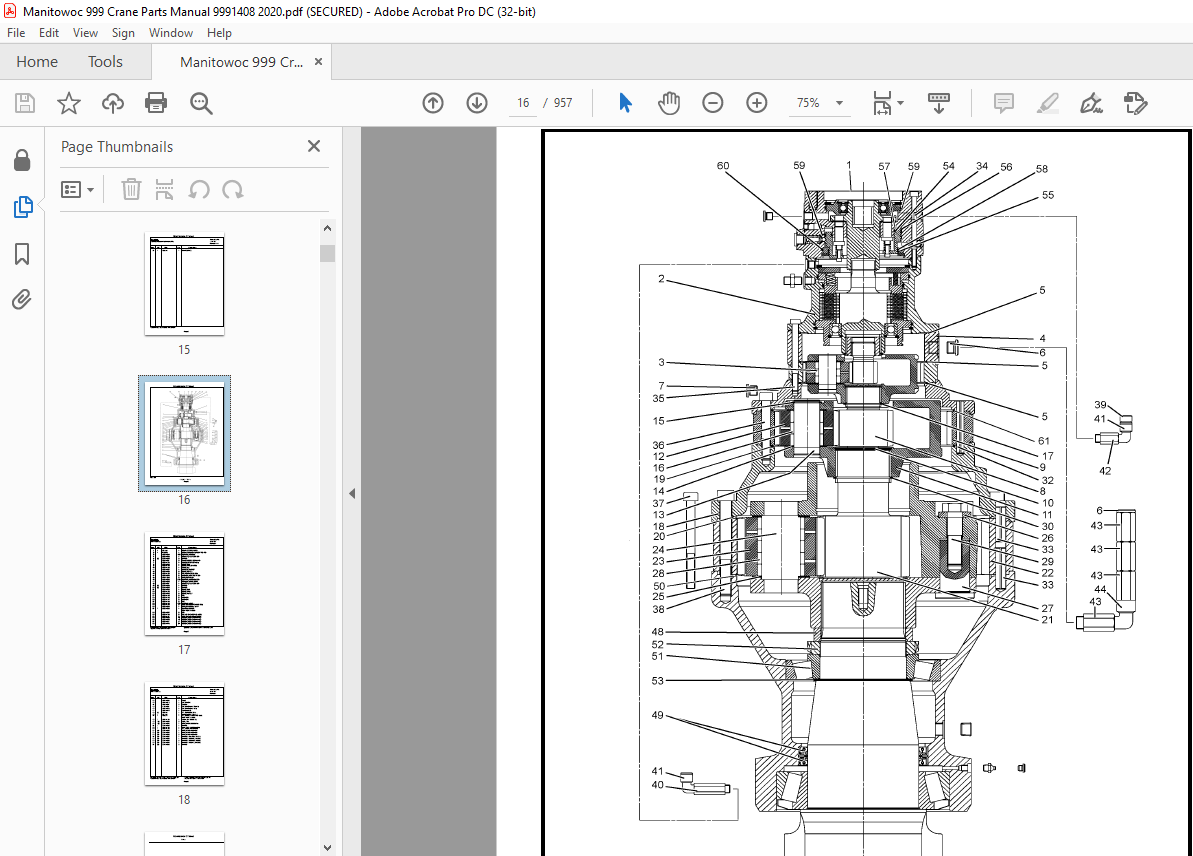Image resolution: width=1193 pixels, height=856 pixels.
Task: Click the cloud upload share icon
Action: pos(113,103)
